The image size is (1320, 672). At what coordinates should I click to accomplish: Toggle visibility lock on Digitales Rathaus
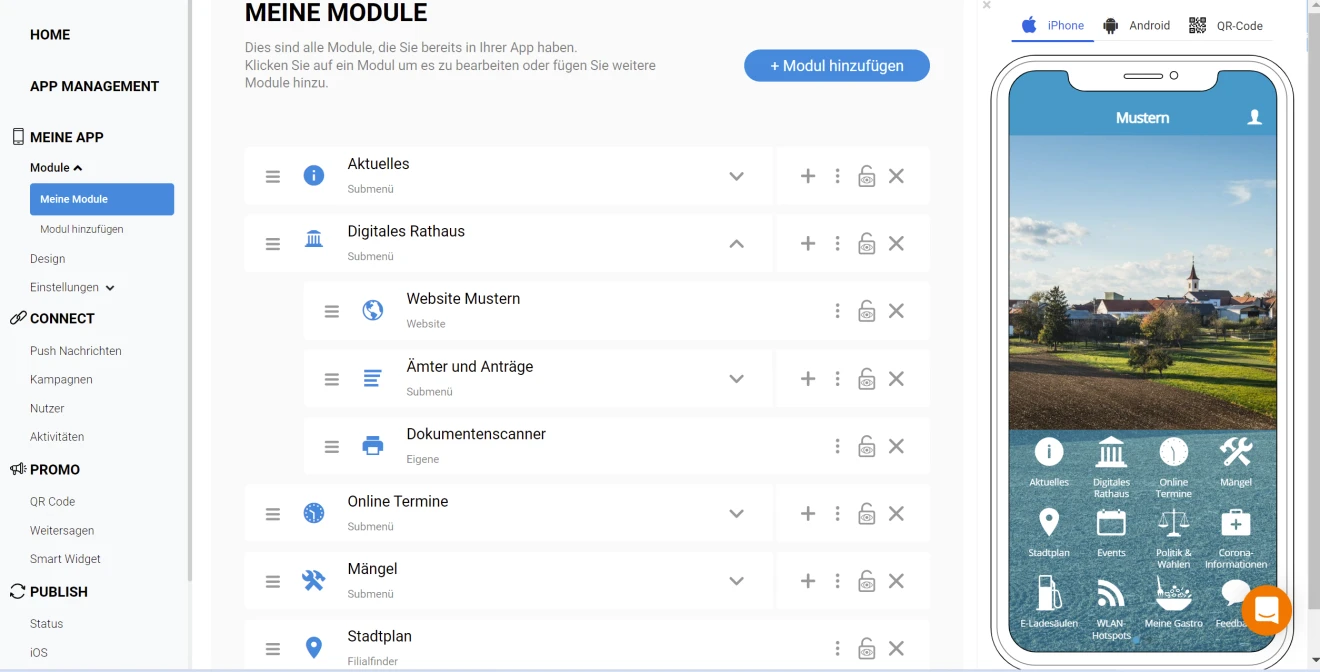coord(867,244)
